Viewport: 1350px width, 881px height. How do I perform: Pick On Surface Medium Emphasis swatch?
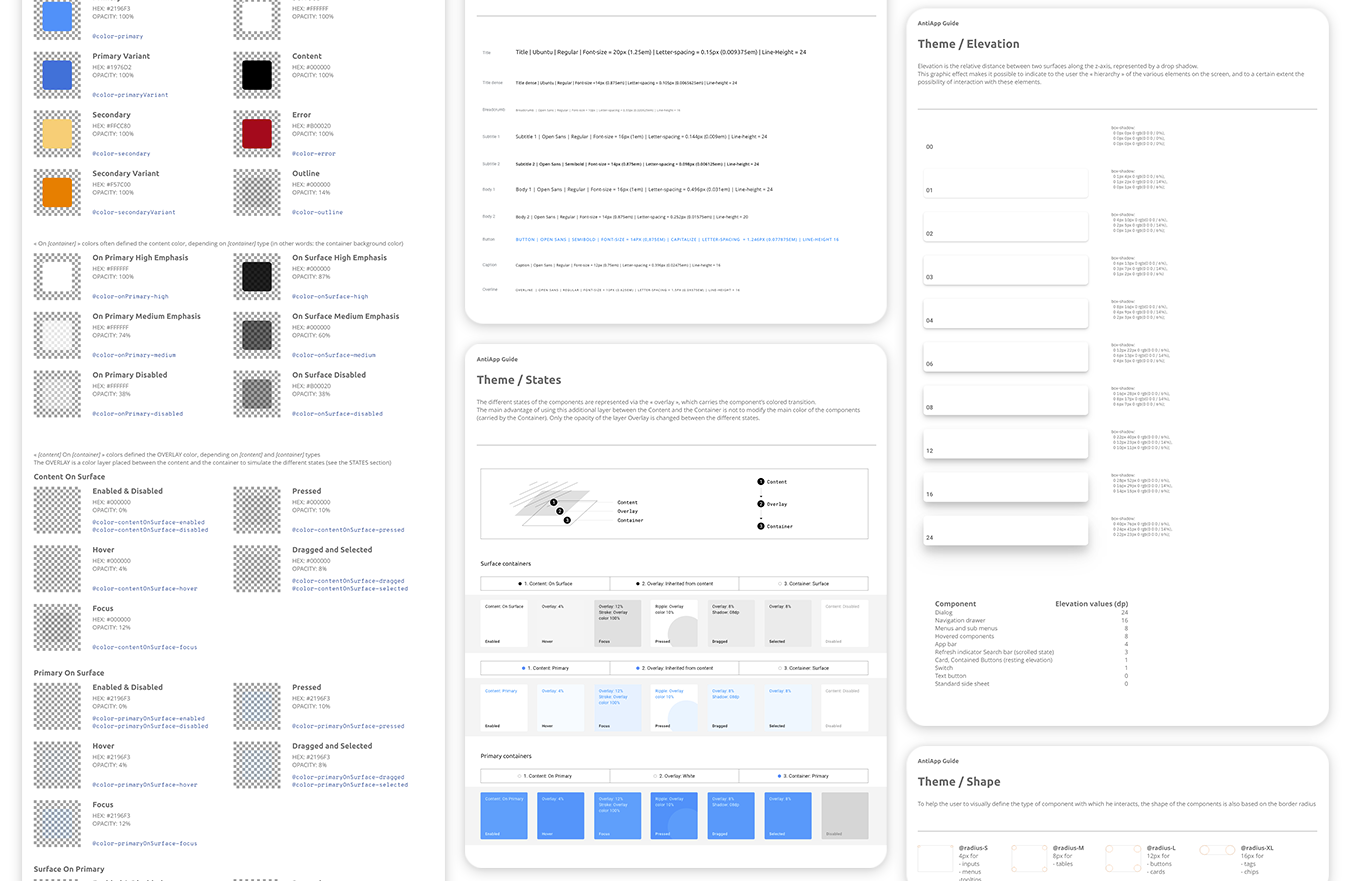pyautogui.click(x=257, y=335)
